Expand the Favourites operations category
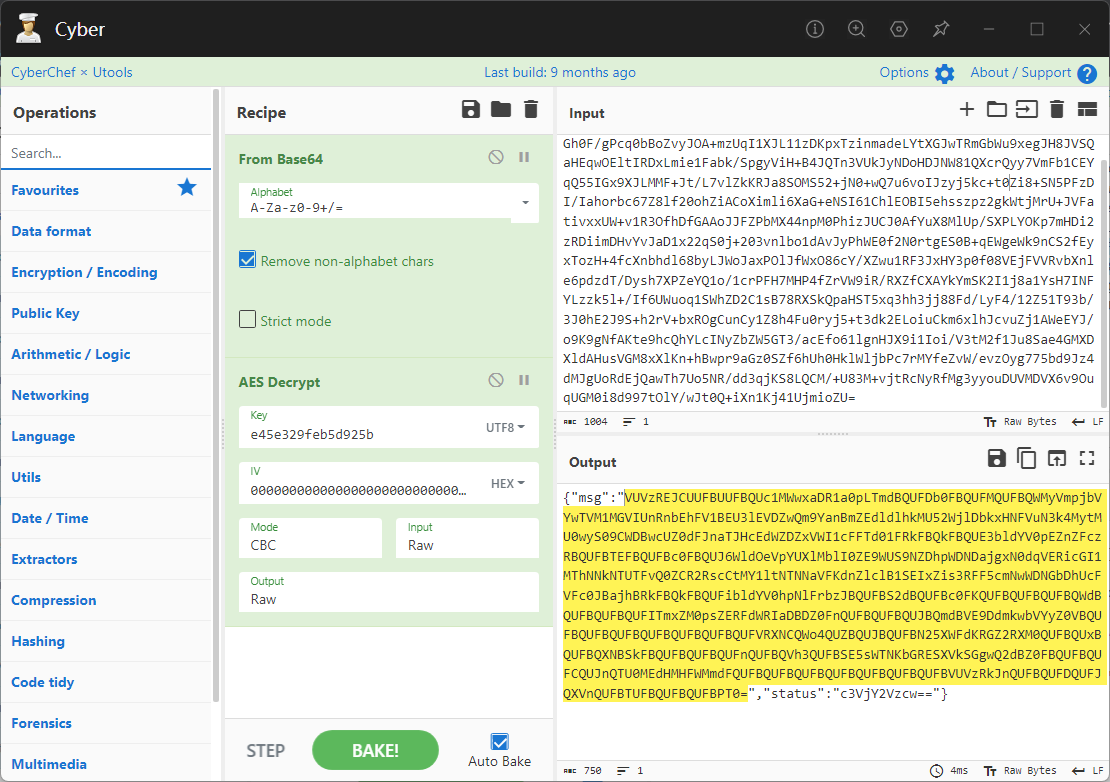 106,190
